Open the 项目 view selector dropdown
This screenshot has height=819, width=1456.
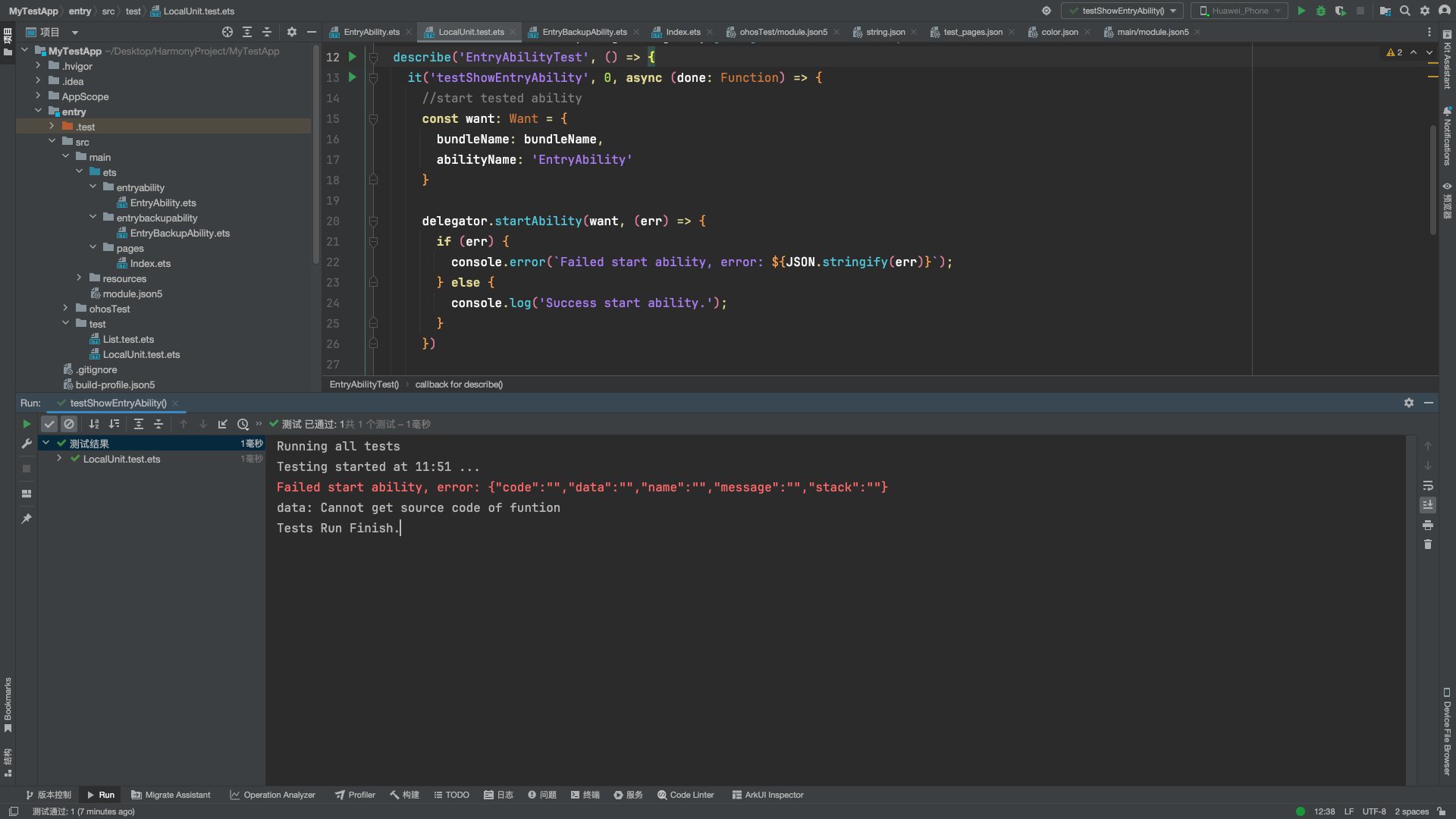point(53,32)
